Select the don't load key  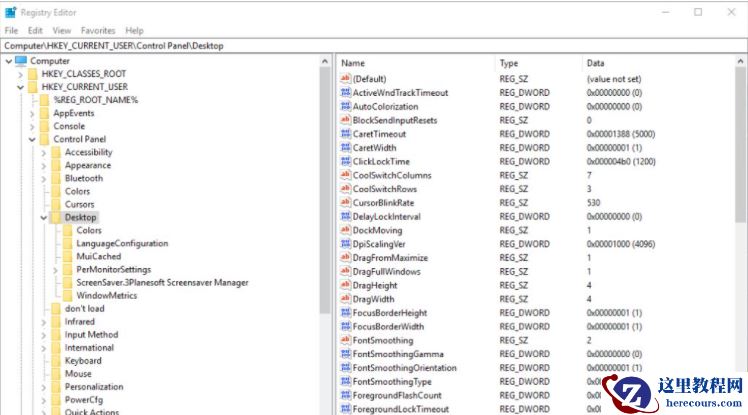[x=84, y=309]
